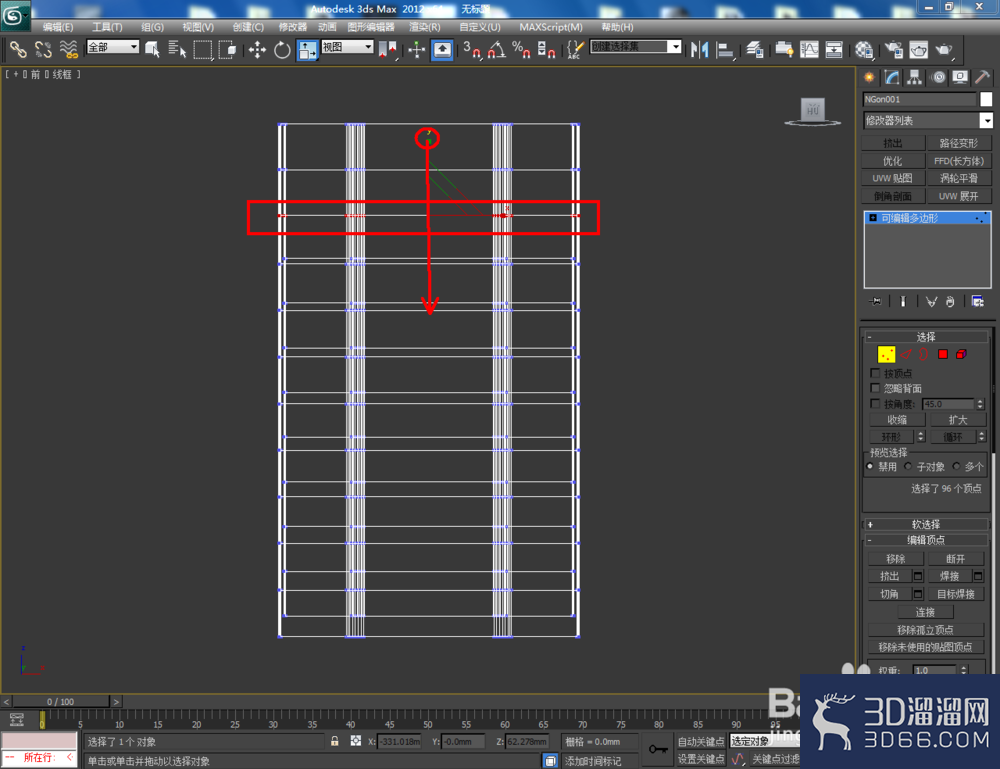
Task: Enable 按角度 checkbox
Action: point(875,404)
